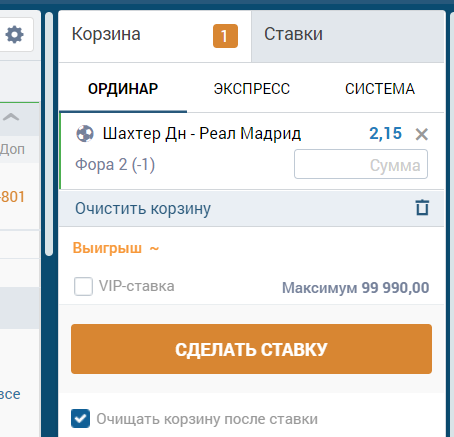Image resolution: width=454 pixels, height=437 pixels.
Task: Open settings with the gear icon
Action: click(15, 35)
